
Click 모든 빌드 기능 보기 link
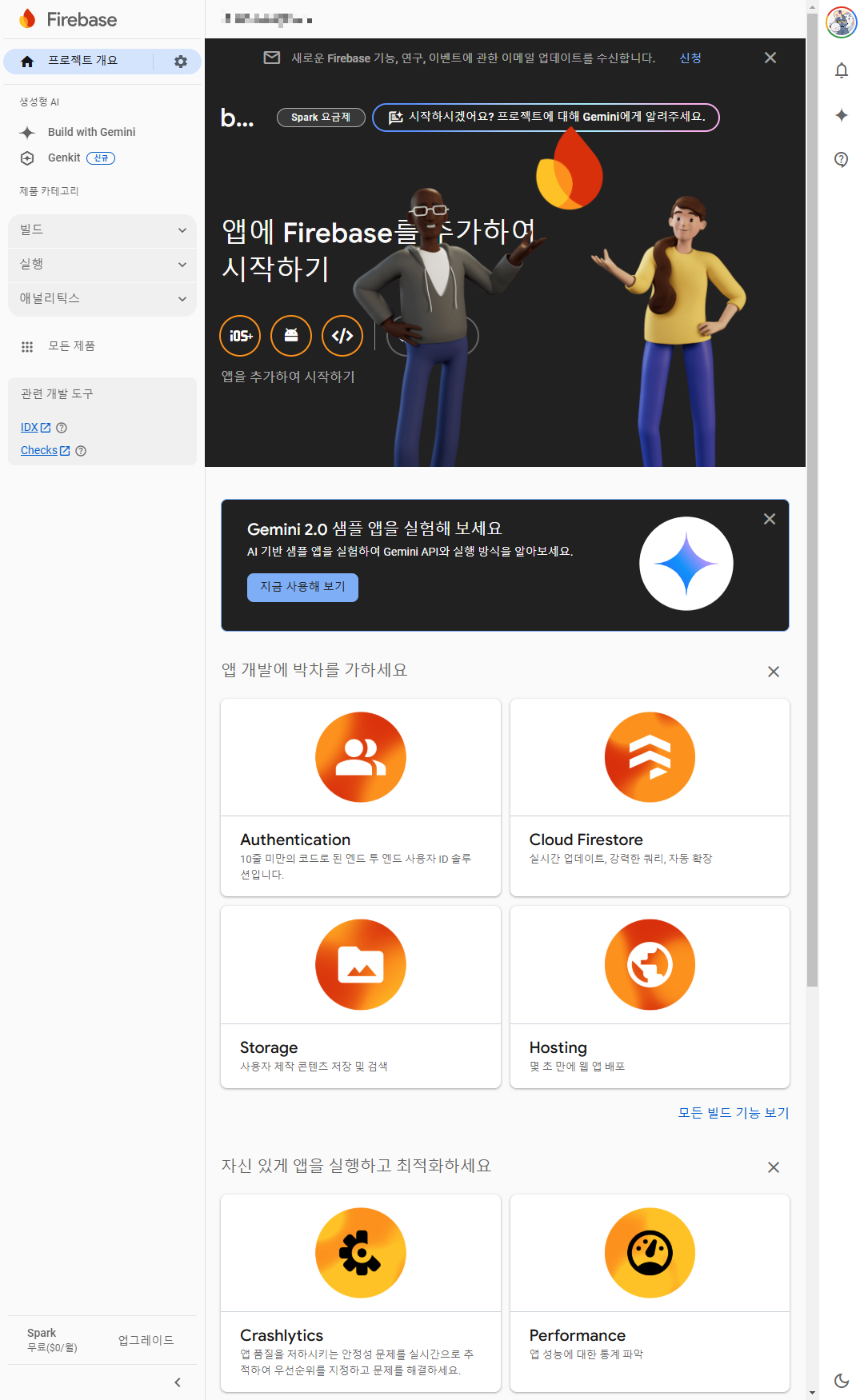[x=734, y=1113]
